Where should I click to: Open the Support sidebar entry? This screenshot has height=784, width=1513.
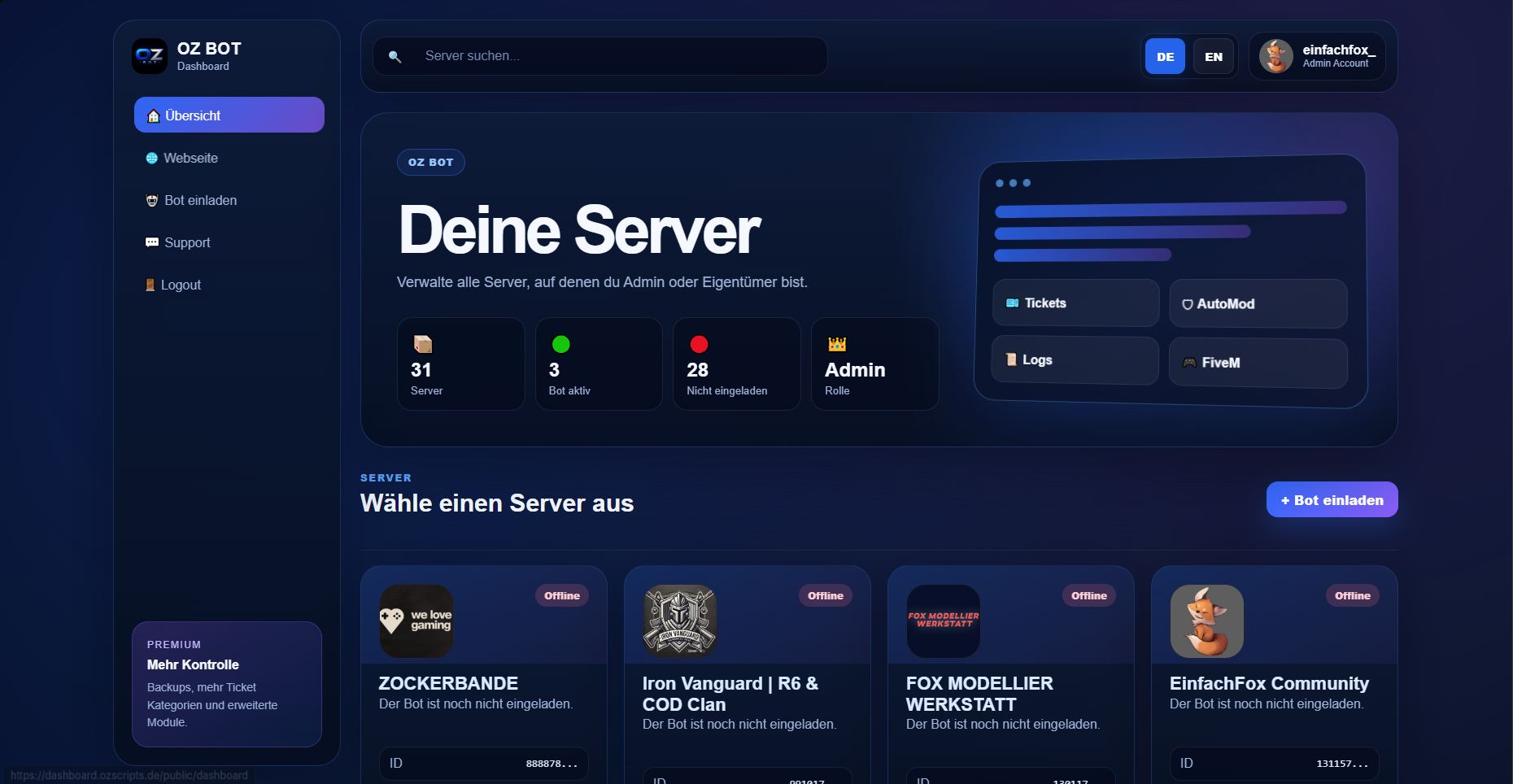(x=229, y=242)
